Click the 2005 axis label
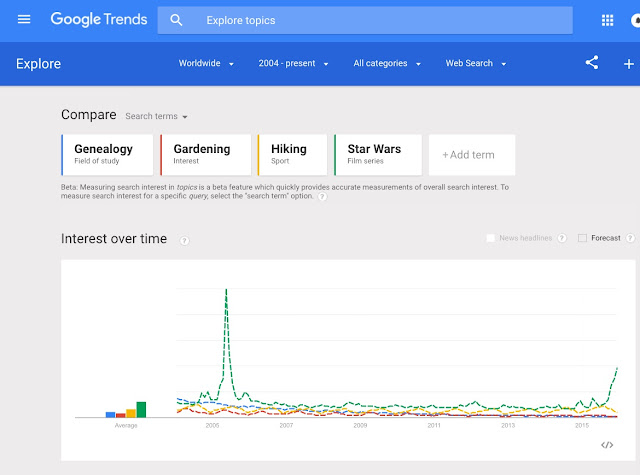Image resolution: width=640 pixels, height=475 pixels. tap(212, 425)
